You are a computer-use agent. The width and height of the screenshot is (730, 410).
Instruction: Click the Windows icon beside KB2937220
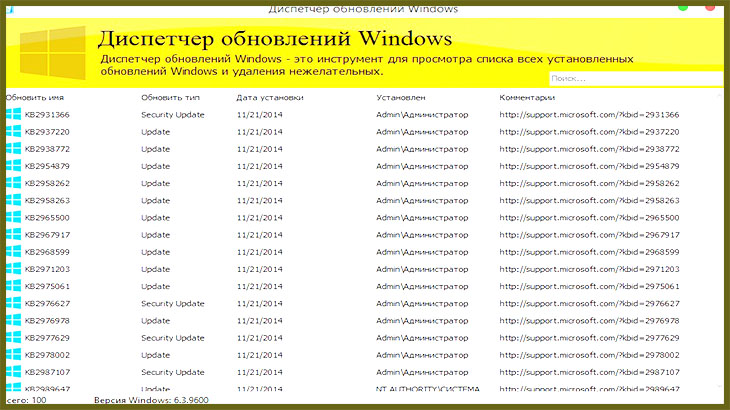click(14, 131)
